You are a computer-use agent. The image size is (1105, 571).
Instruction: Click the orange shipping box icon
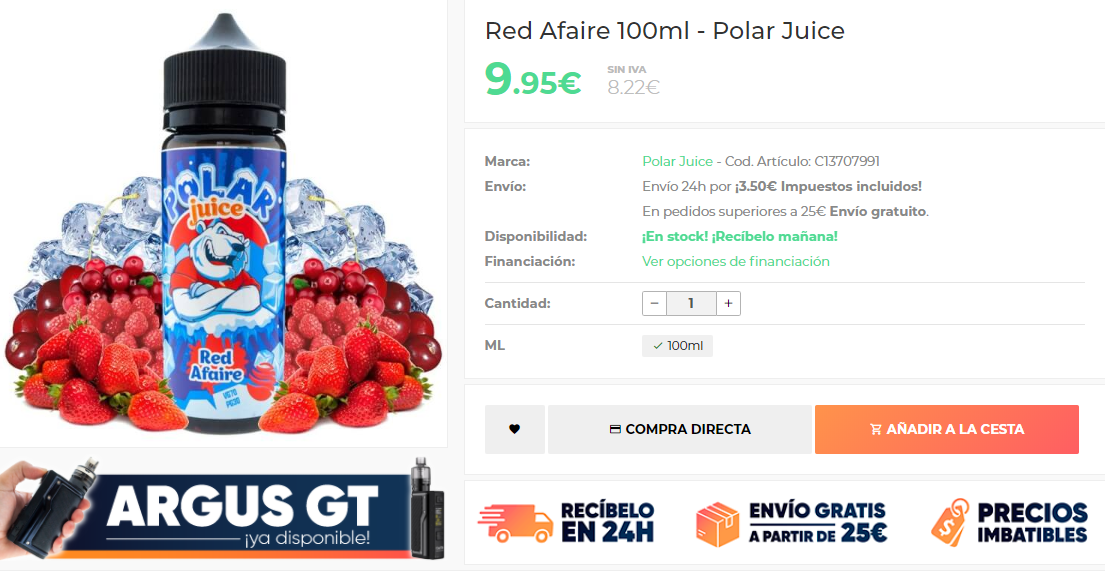click(x=717, y=524)
